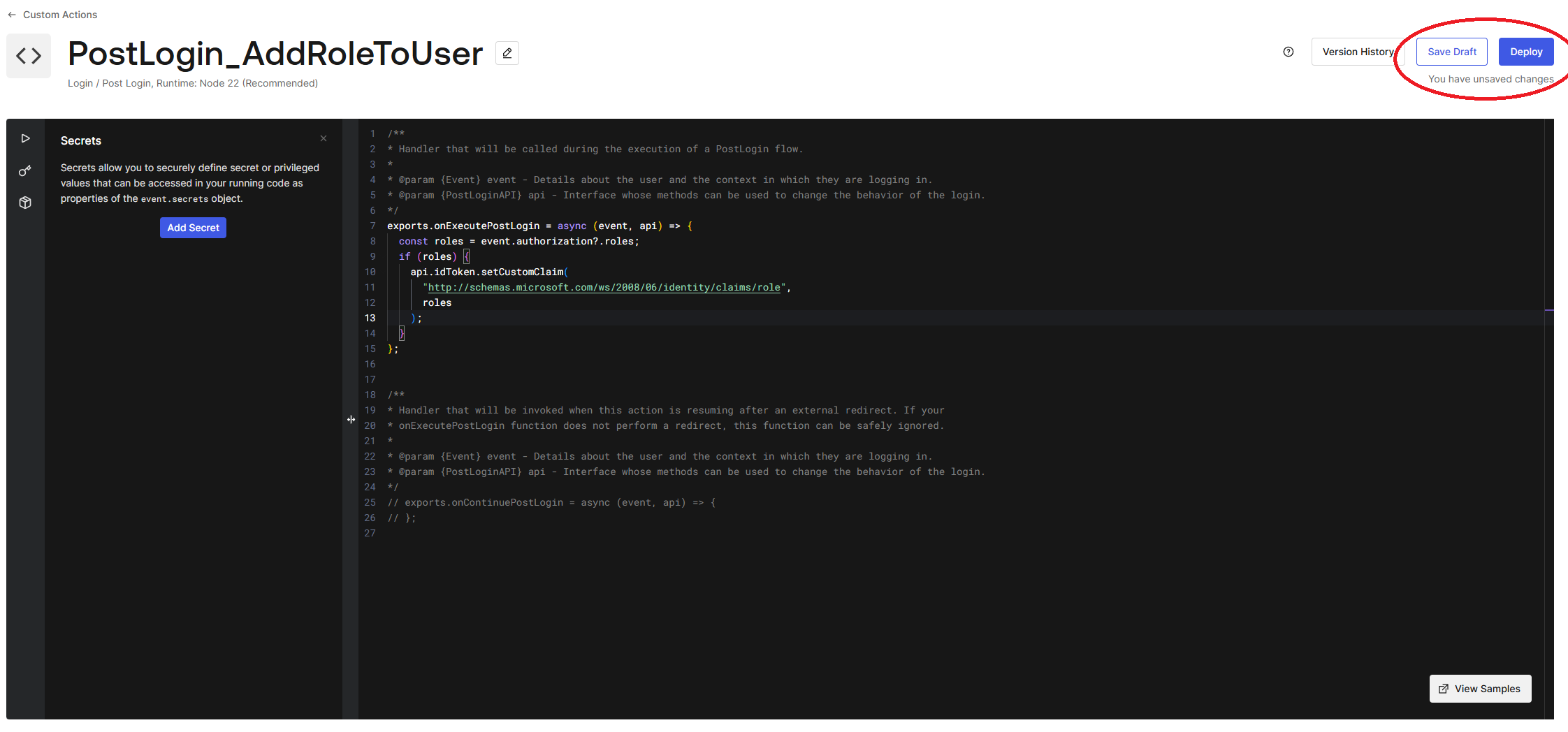
Task: Click the 'Secrets' panel heading
Action: click(x=81, y=140)
